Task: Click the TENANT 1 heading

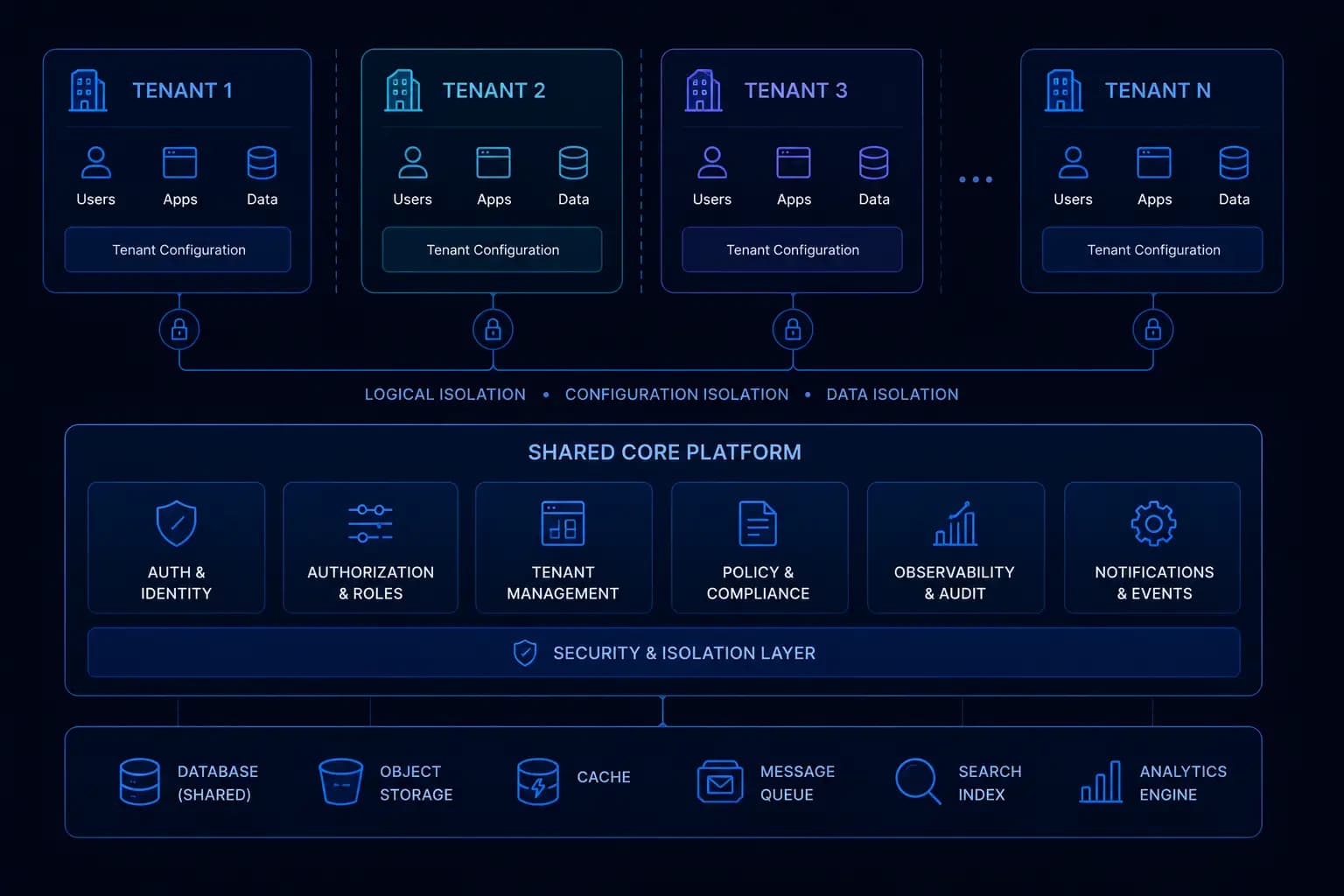Action: 182,91
